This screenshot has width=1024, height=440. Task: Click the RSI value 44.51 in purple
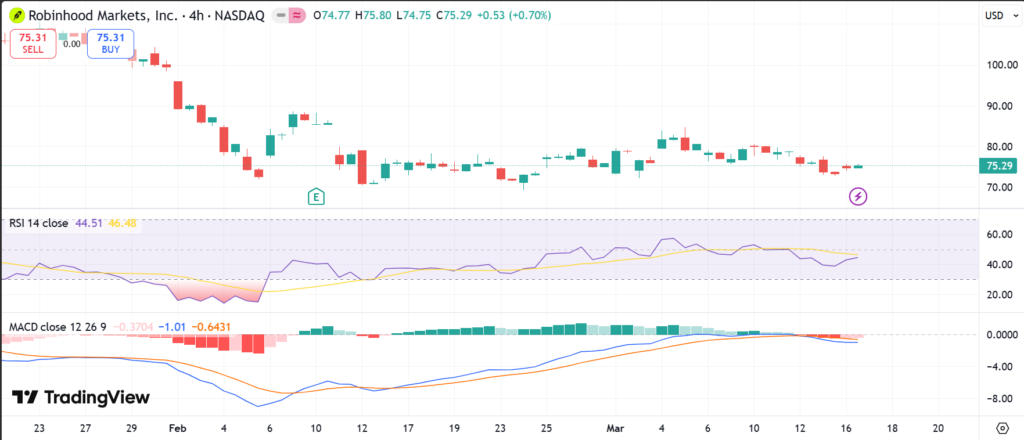87,223
